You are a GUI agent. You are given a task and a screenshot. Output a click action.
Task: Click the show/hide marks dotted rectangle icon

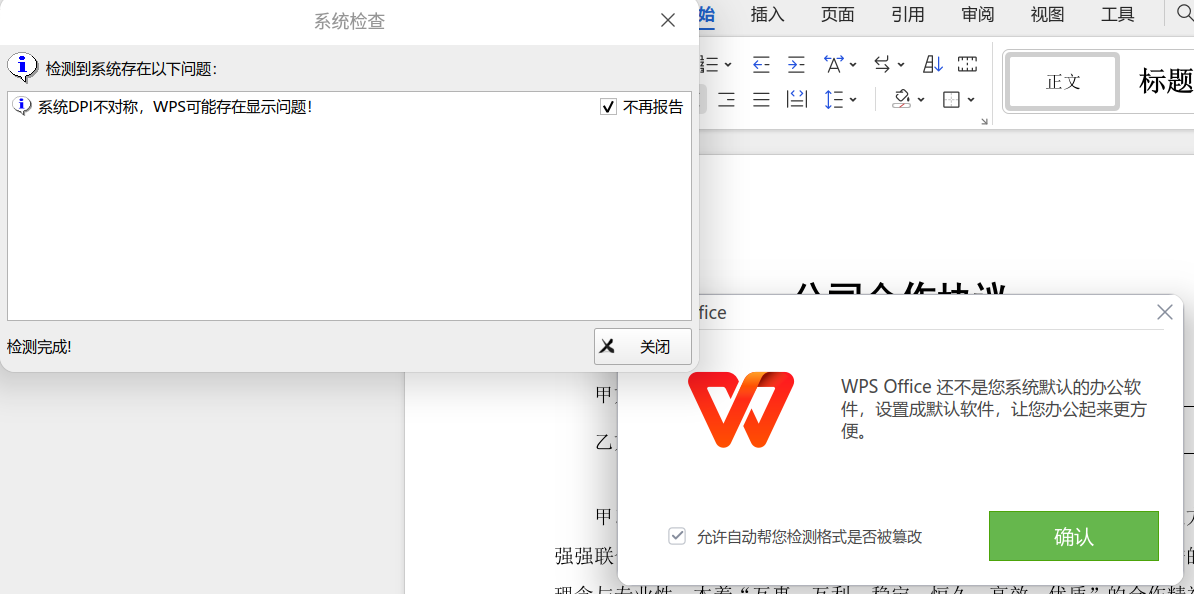[x=968, y=65]
